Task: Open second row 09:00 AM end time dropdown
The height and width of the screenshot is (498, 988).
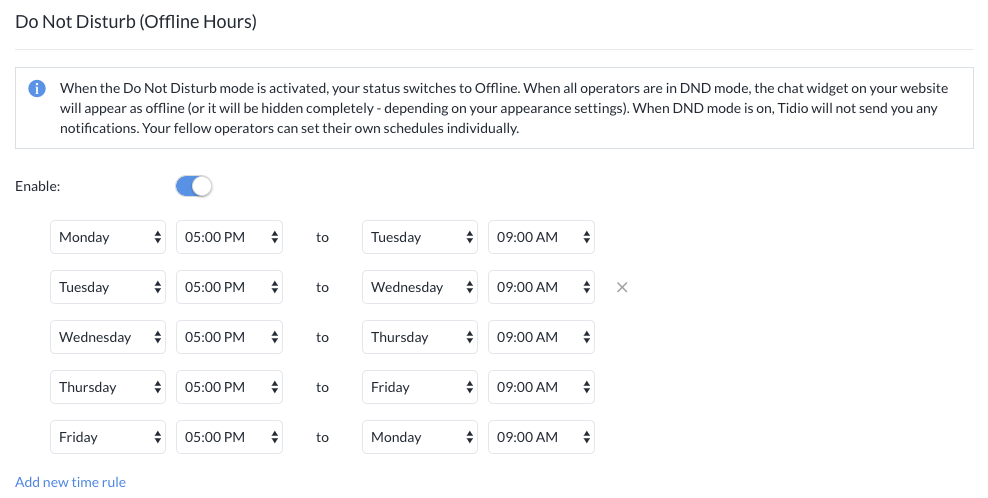Action: point(541,287)
